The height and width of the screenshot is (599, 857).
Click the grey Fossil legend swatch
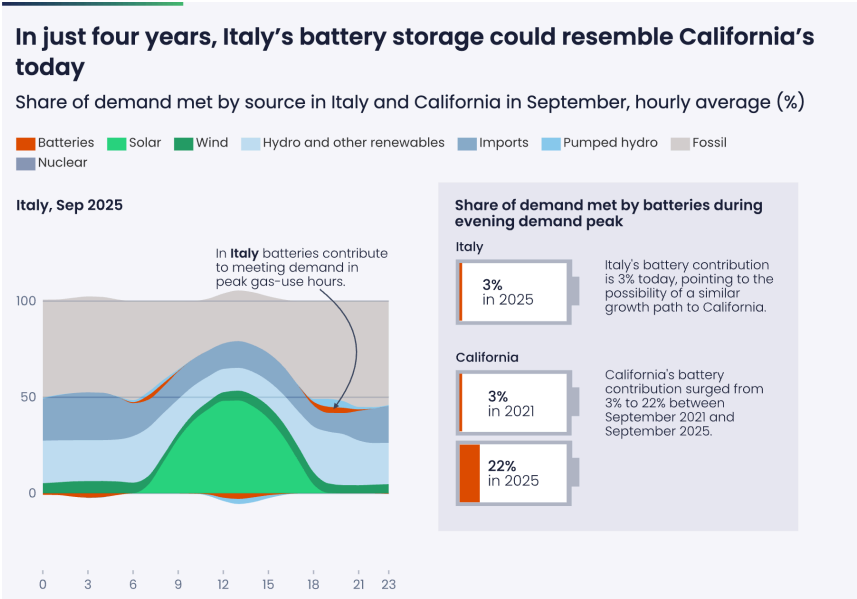coord(679,144)
